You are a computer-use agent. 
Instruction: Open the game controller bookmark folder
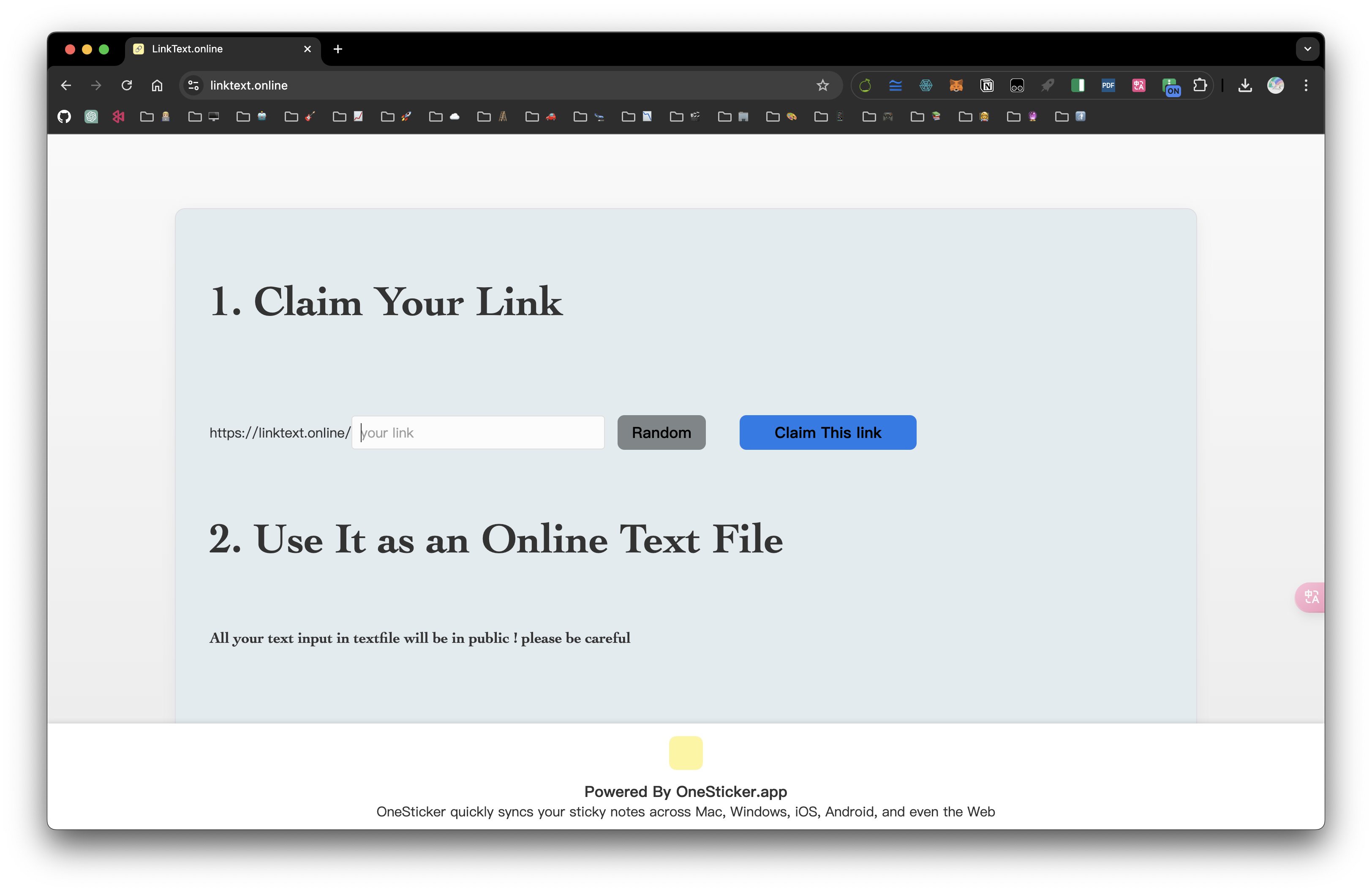878,117
